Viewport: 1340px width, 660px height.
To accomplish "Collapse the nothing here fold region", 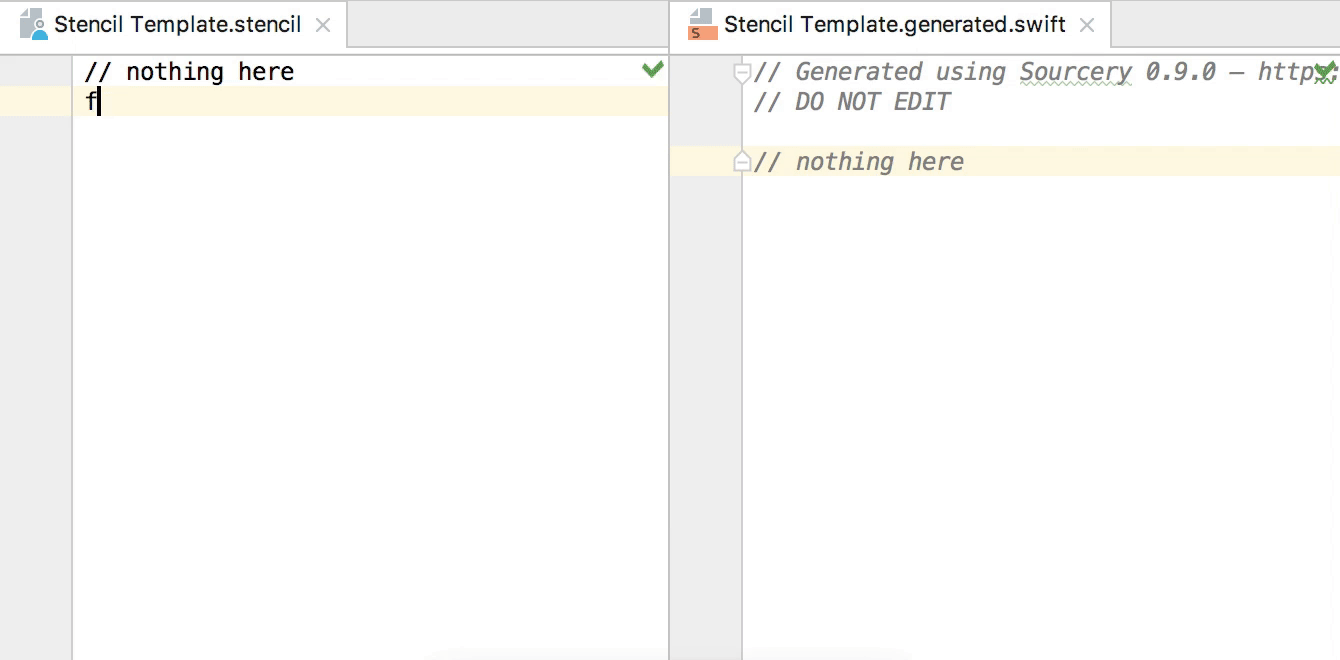I will pos(741,160).
